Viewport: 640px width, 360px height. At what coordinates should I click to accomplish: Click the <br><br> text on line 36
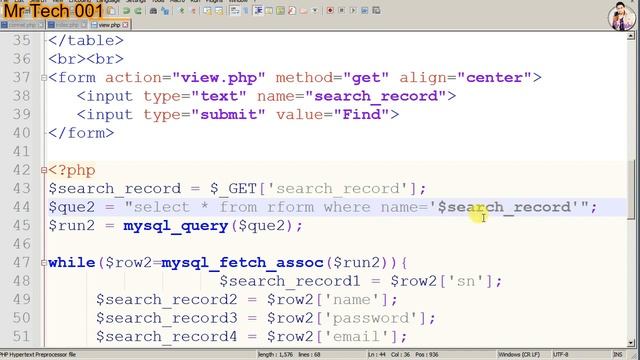pyautogui.click(x=86, y=59)
